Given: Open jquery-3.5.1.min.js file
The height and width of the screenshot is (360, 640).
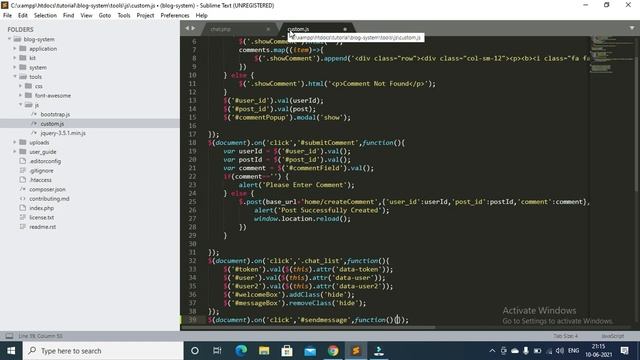Looking at the screenshot, I should [x=63, y=133].
